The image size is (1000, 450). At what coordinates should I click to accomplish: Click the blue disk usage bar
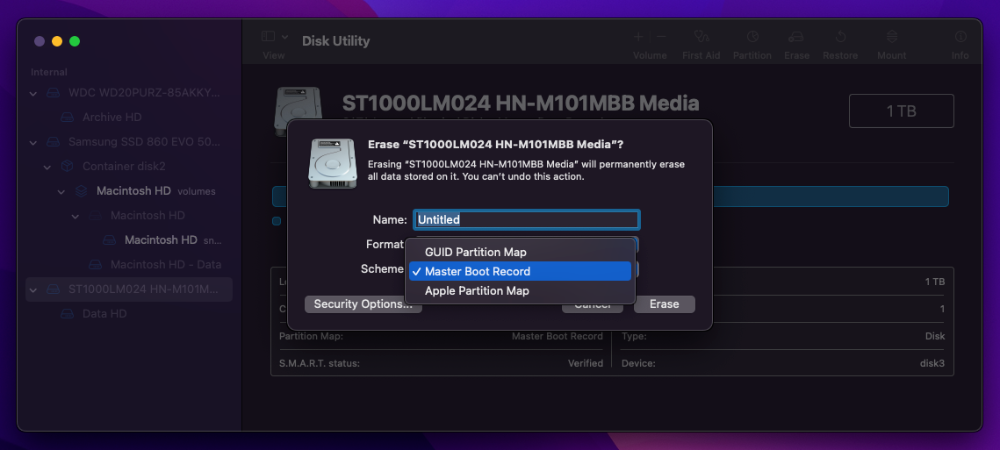point(830,196)
